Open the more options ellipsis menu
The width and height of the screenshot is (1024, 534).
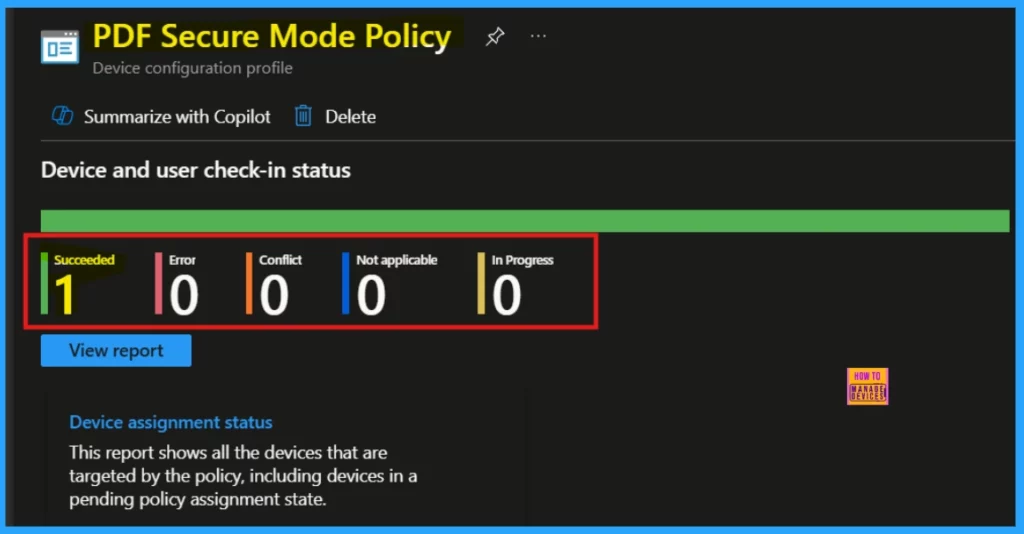coord(538,37)
